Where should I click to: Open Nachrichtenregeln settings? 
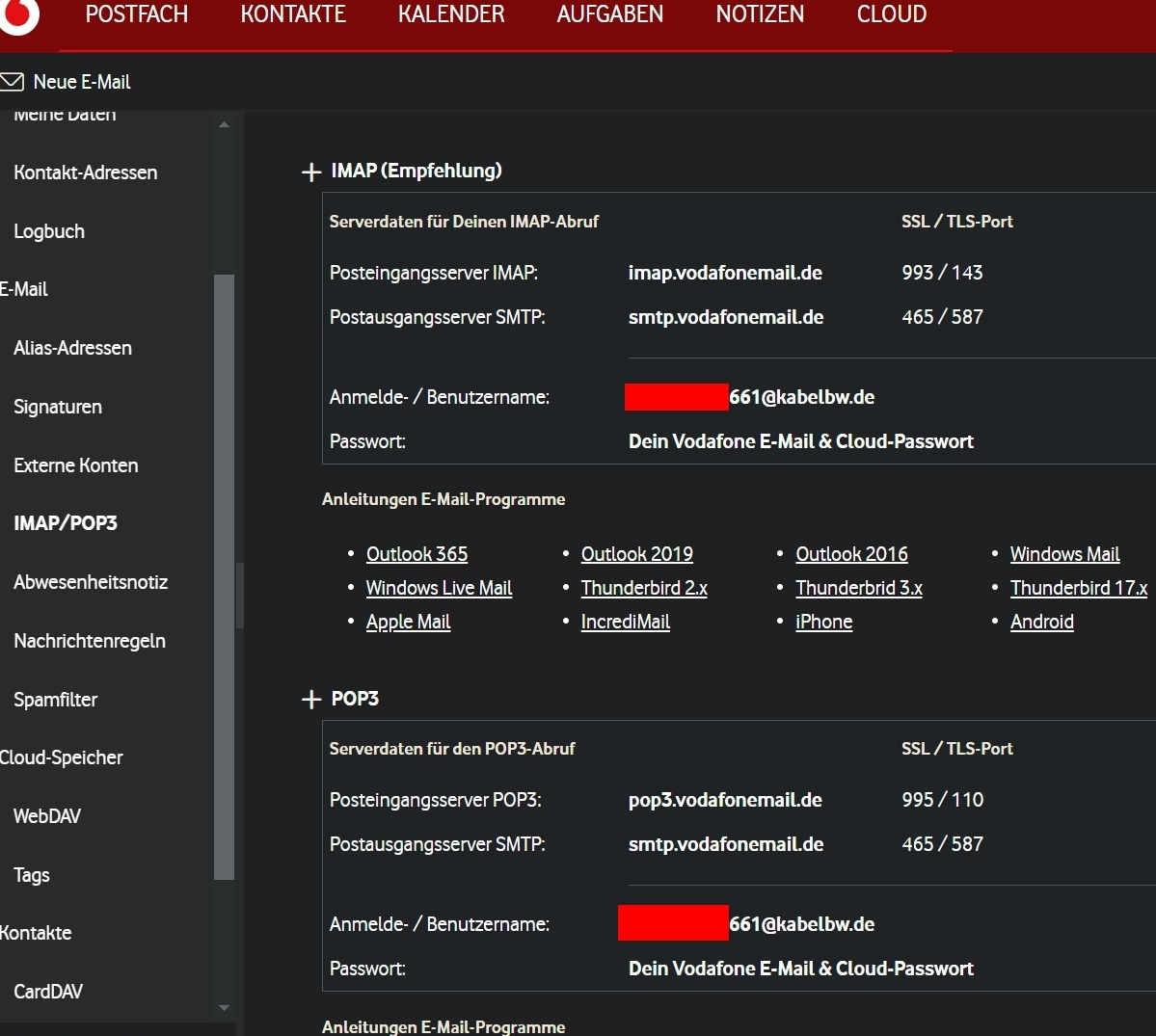click(x=90, y=641)
